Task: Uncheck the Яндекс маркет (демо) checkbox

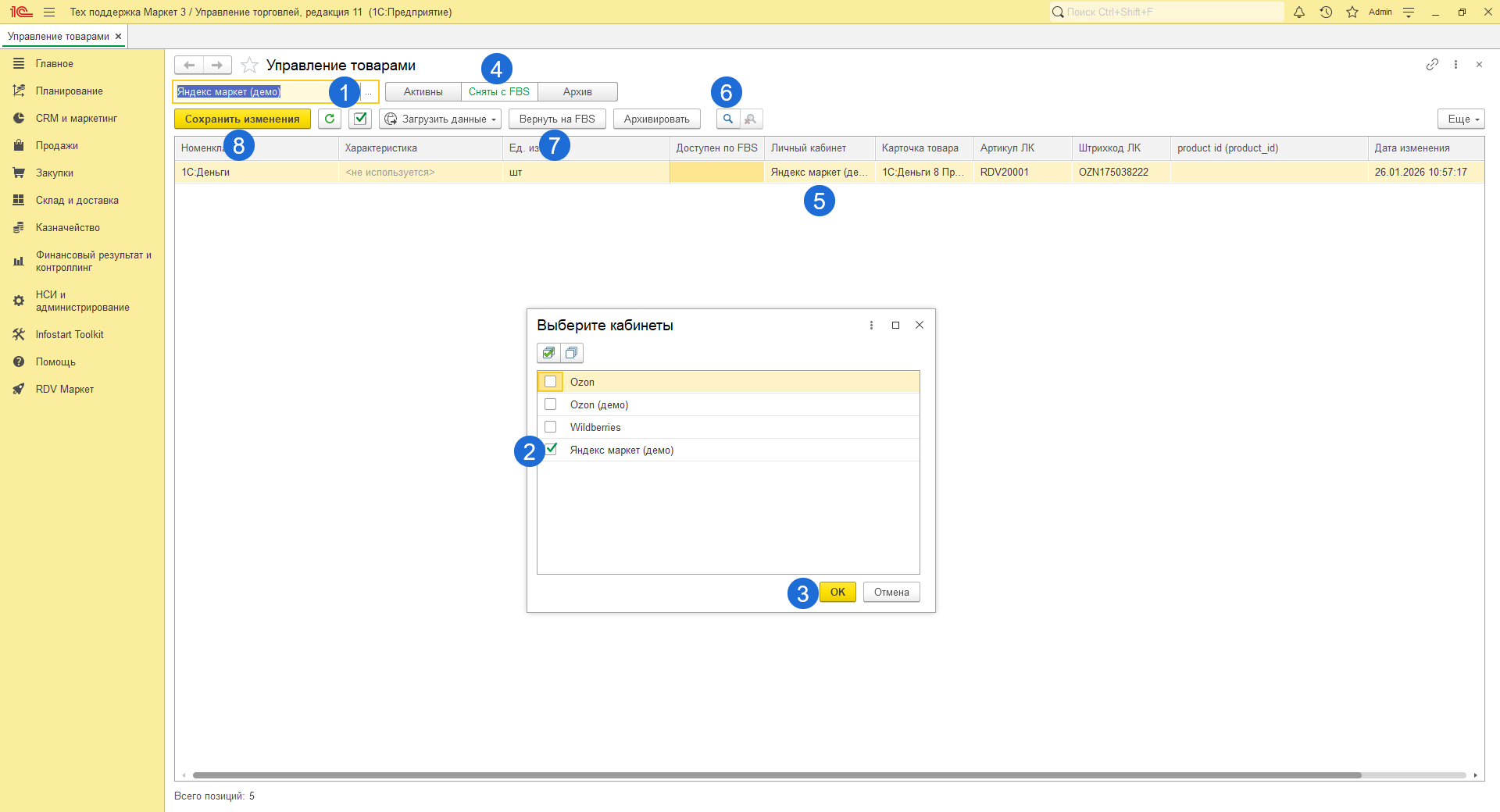Action: (x=552, y=449)
